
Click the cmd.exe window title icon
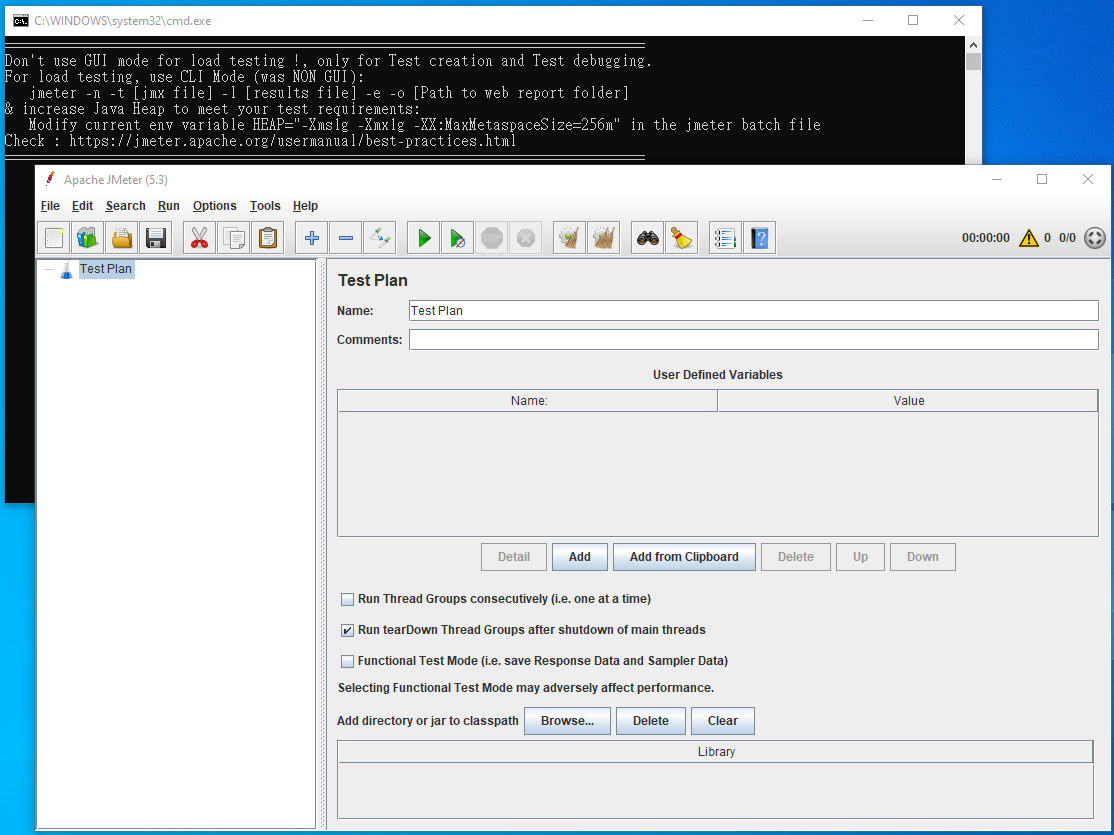tap(21, 21)
